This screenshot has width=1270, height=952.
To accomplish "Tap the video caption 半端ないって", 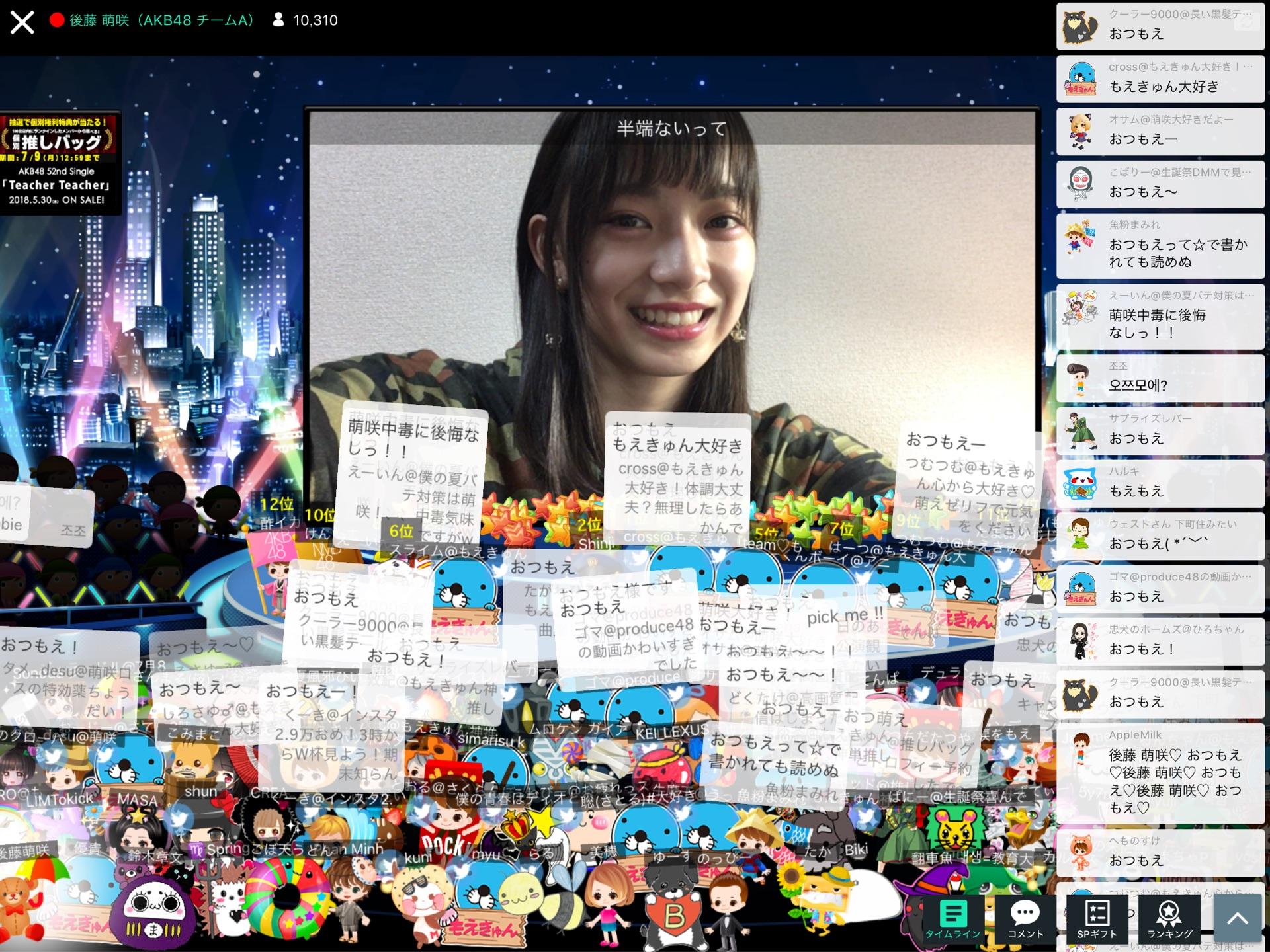I will pos(671,128).
